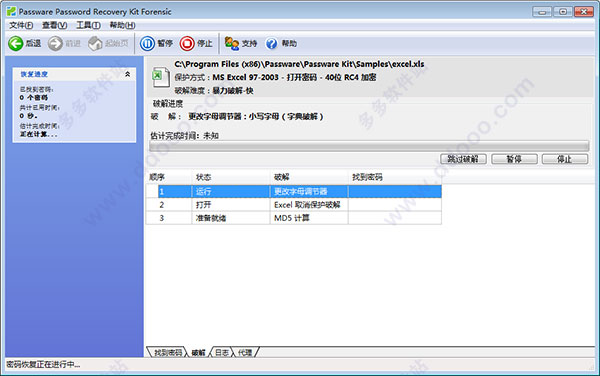The height and width of the screenshot is (376, 600).
Task: Open the File (文件) menu
Action: tap(21, 25)
